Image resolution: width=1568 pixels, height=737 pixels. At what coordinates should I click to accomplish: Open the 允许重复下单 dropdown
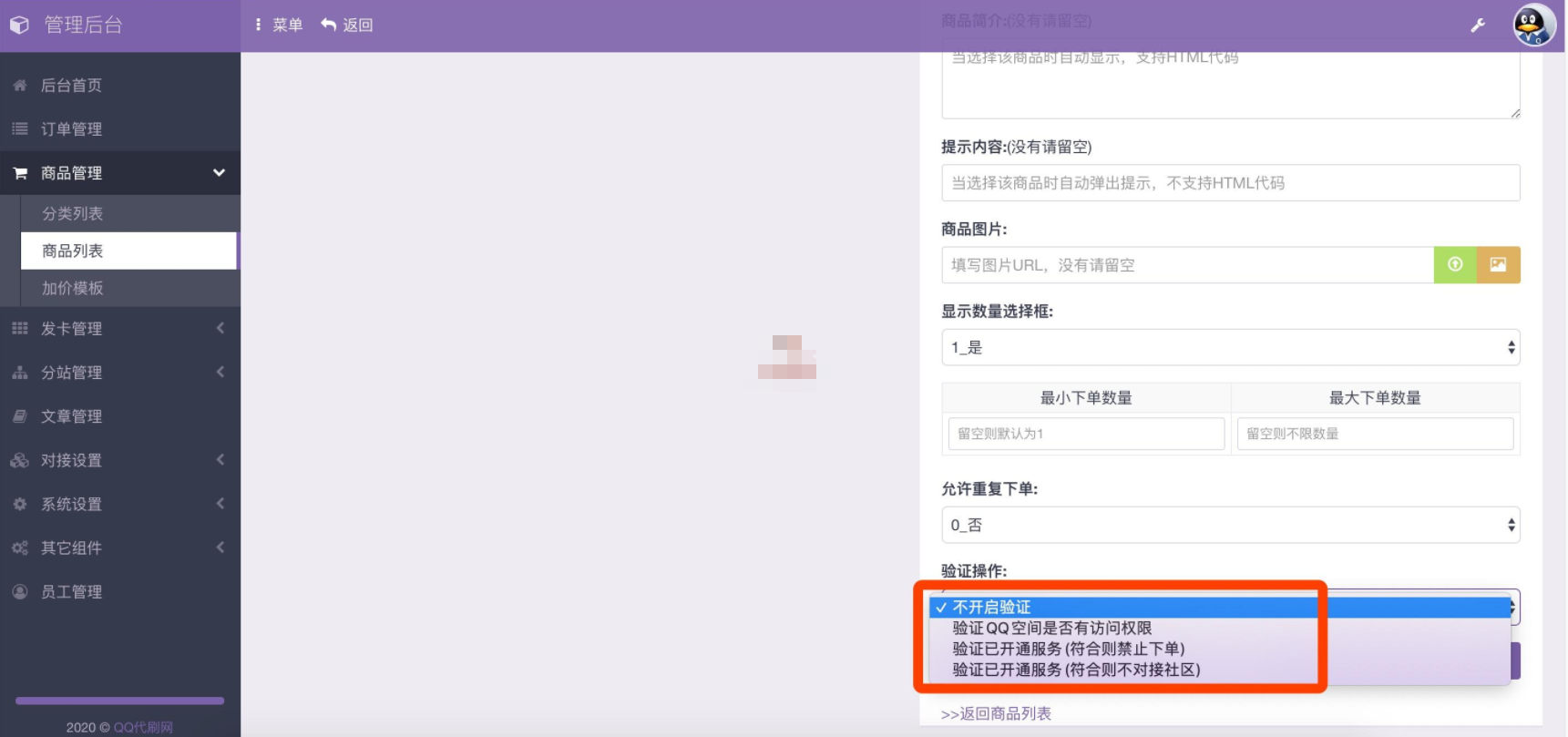coord(1230,525)
